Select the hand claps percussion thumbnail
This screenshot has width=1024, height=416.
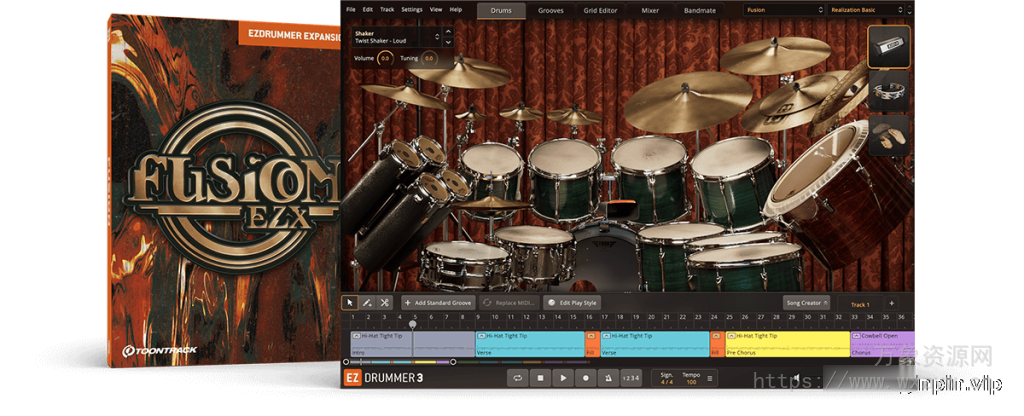889,135
